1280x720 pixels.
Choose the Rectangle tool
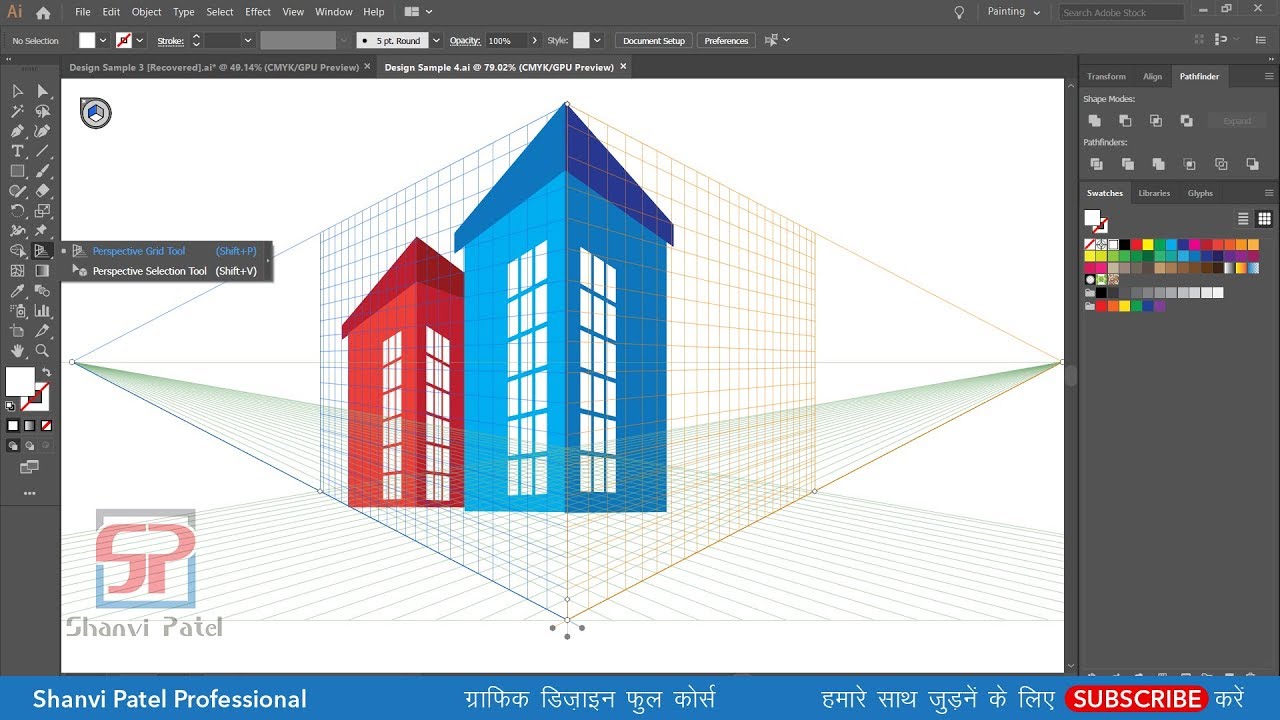tap(17, 171)
